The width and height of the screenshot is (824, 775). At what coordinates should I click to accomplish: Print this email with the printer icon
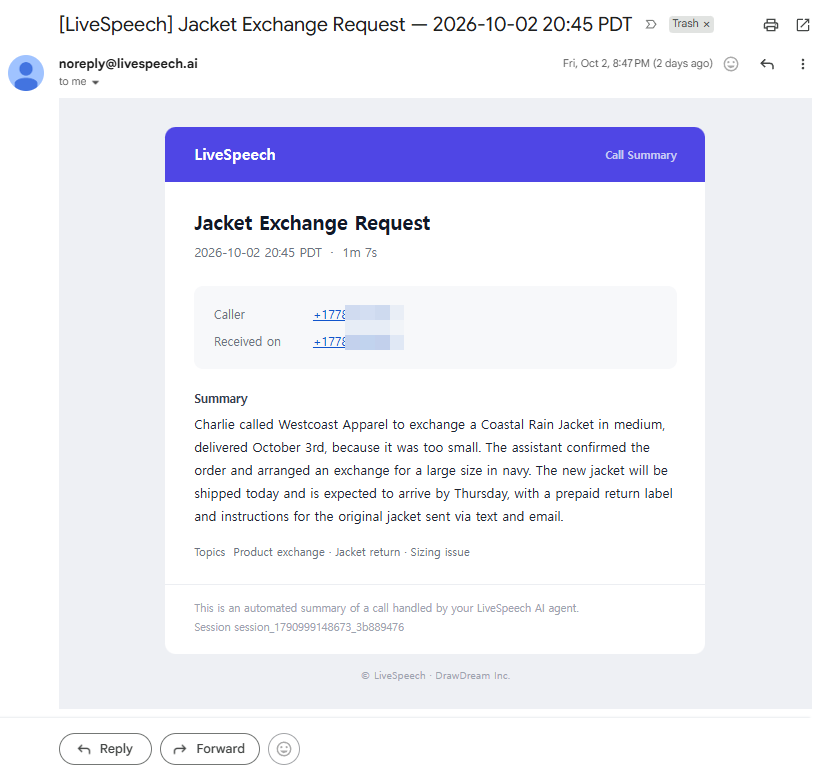[x=770, y=25]
